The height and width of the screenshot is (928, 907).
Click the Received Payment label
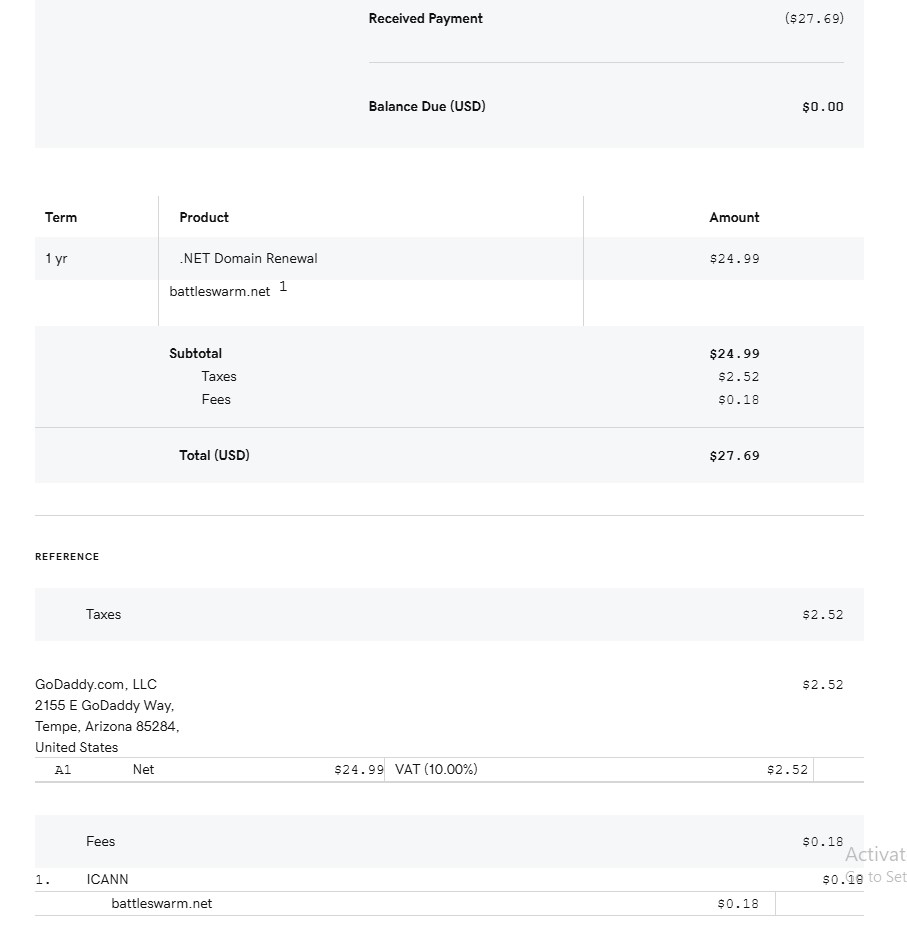click(x=425, y=19)
